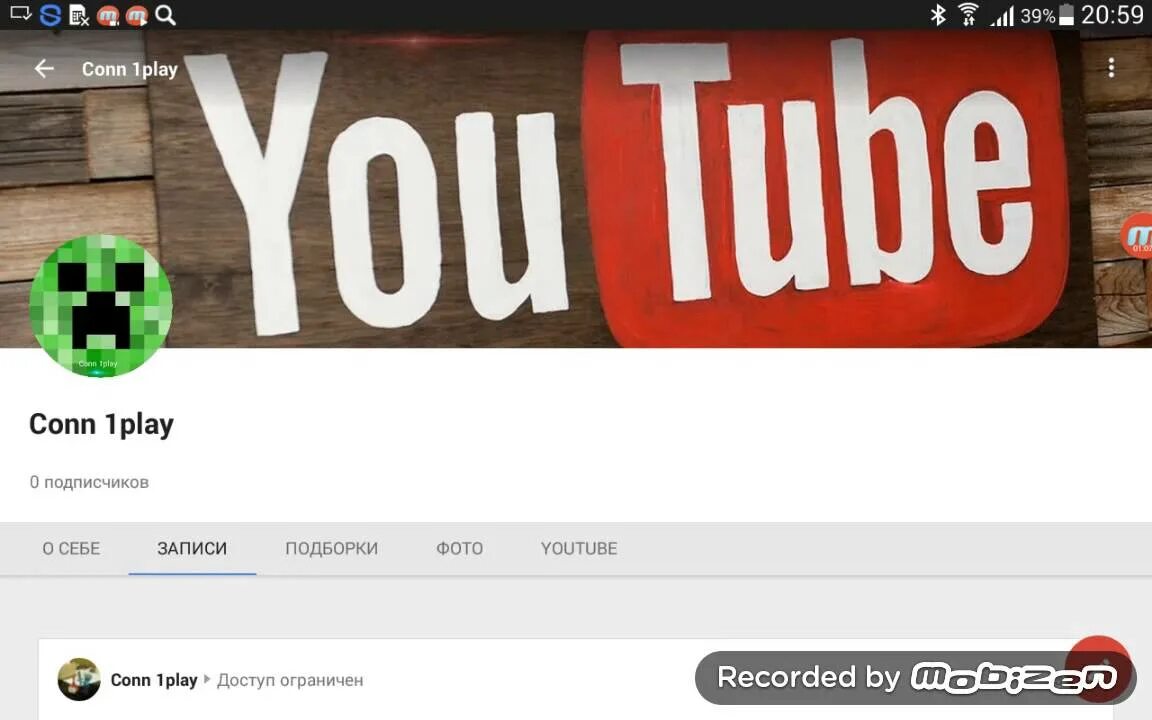Screen dimensions: 1152x720
Task: Tap the first Mobizen notification icon
Action: 108,15
